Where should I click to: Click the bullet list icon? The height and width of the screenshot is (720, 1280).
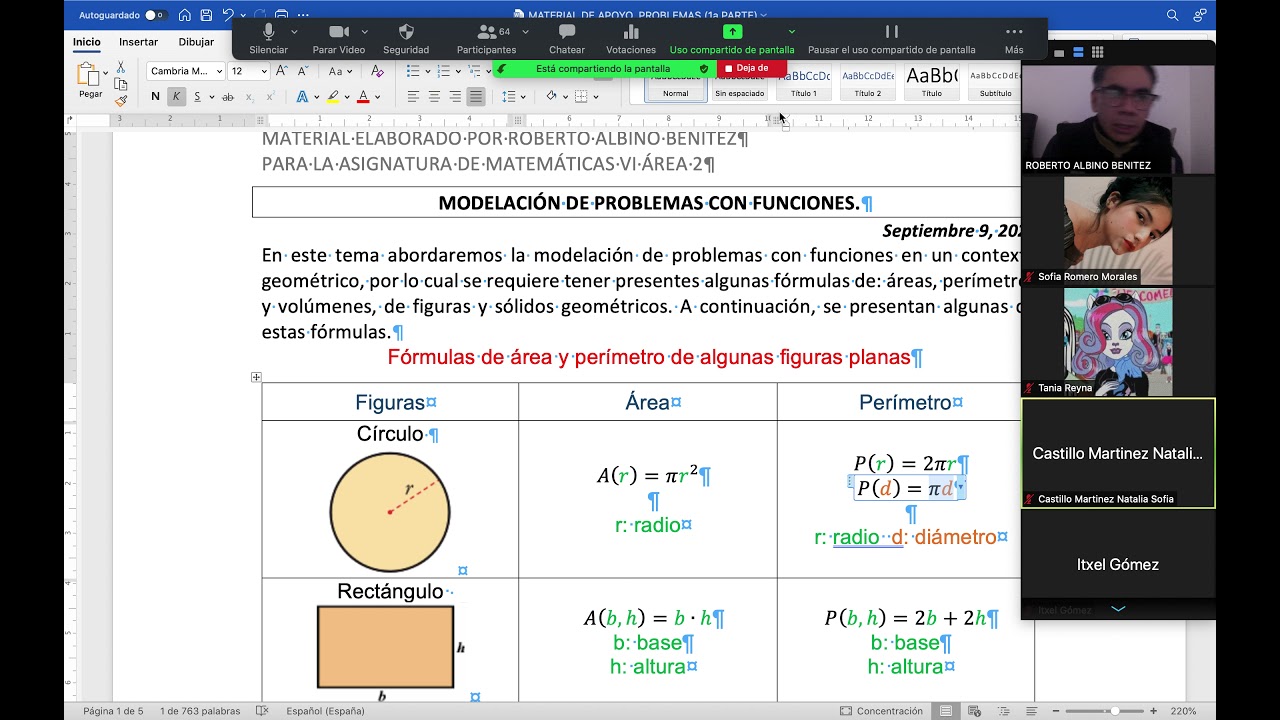pyautogui.click(x=413, y=71)
